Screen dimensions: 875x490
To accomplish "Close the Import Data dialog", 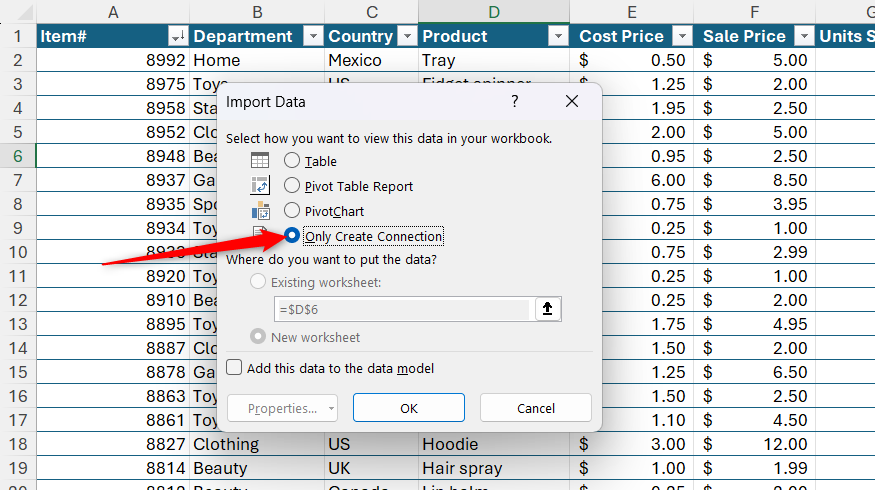I will pyautogui.click(x=572, y=101).
